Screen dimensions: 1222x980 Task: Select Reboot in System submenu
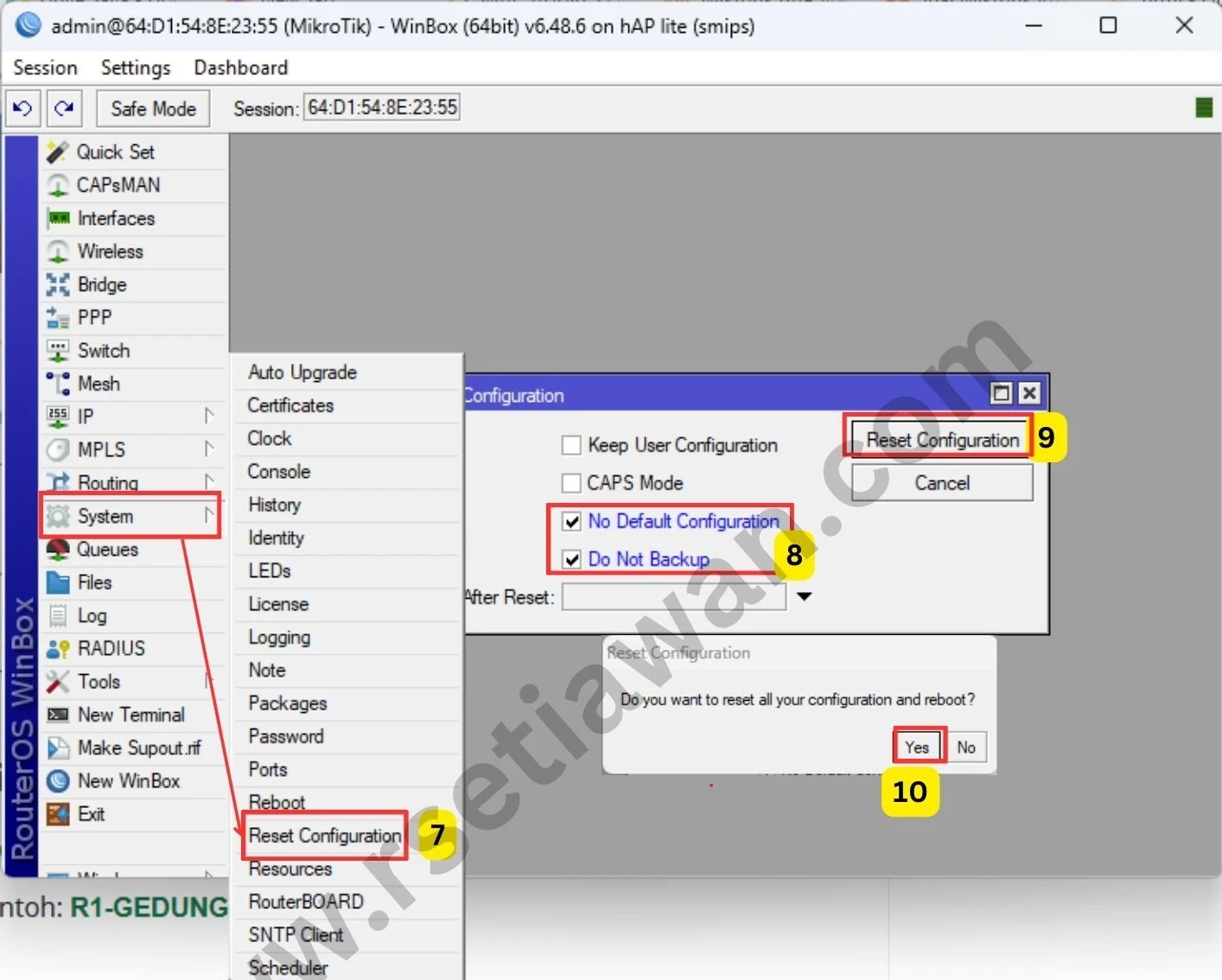(x=277, y=802)
